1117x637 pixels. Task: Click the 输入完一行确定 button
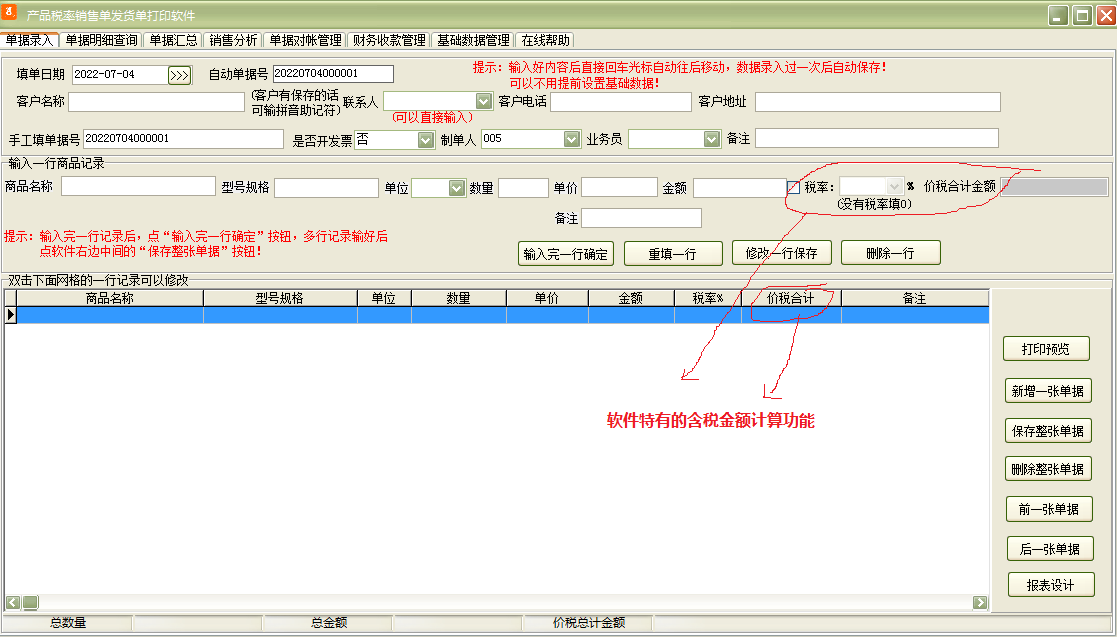tap(566, 254)
